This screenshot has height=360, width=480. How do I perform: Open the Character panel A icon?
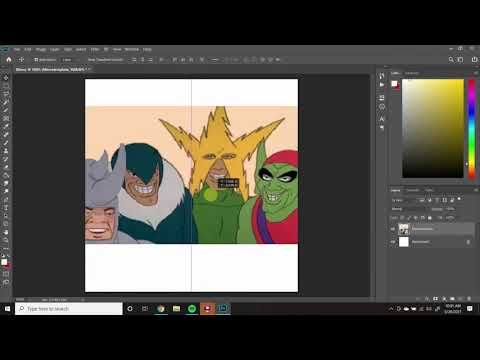(382, 119)
